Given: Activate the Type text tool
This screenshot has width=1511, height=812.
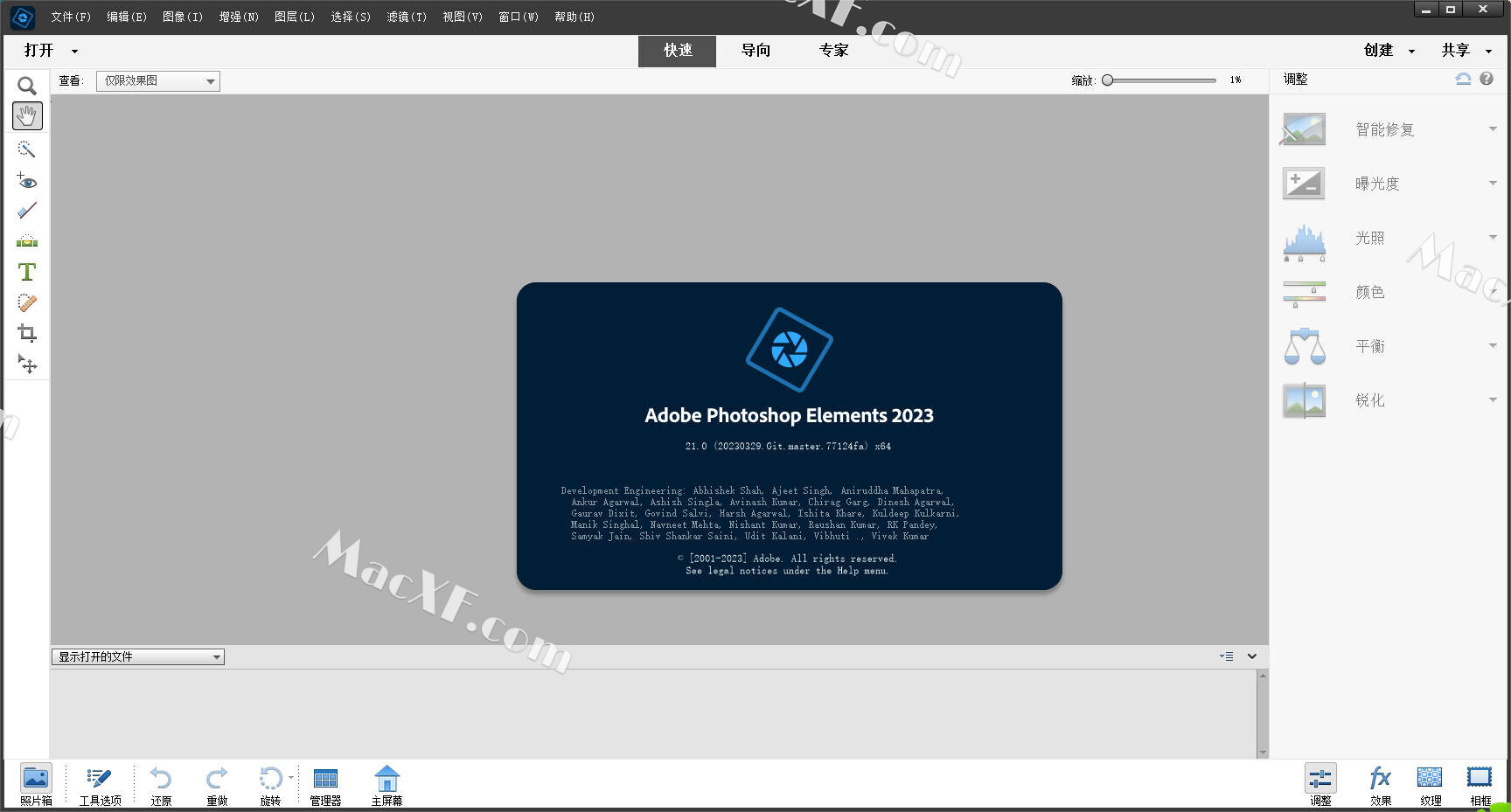Looking at the screenshot, I should pos(27,272).
